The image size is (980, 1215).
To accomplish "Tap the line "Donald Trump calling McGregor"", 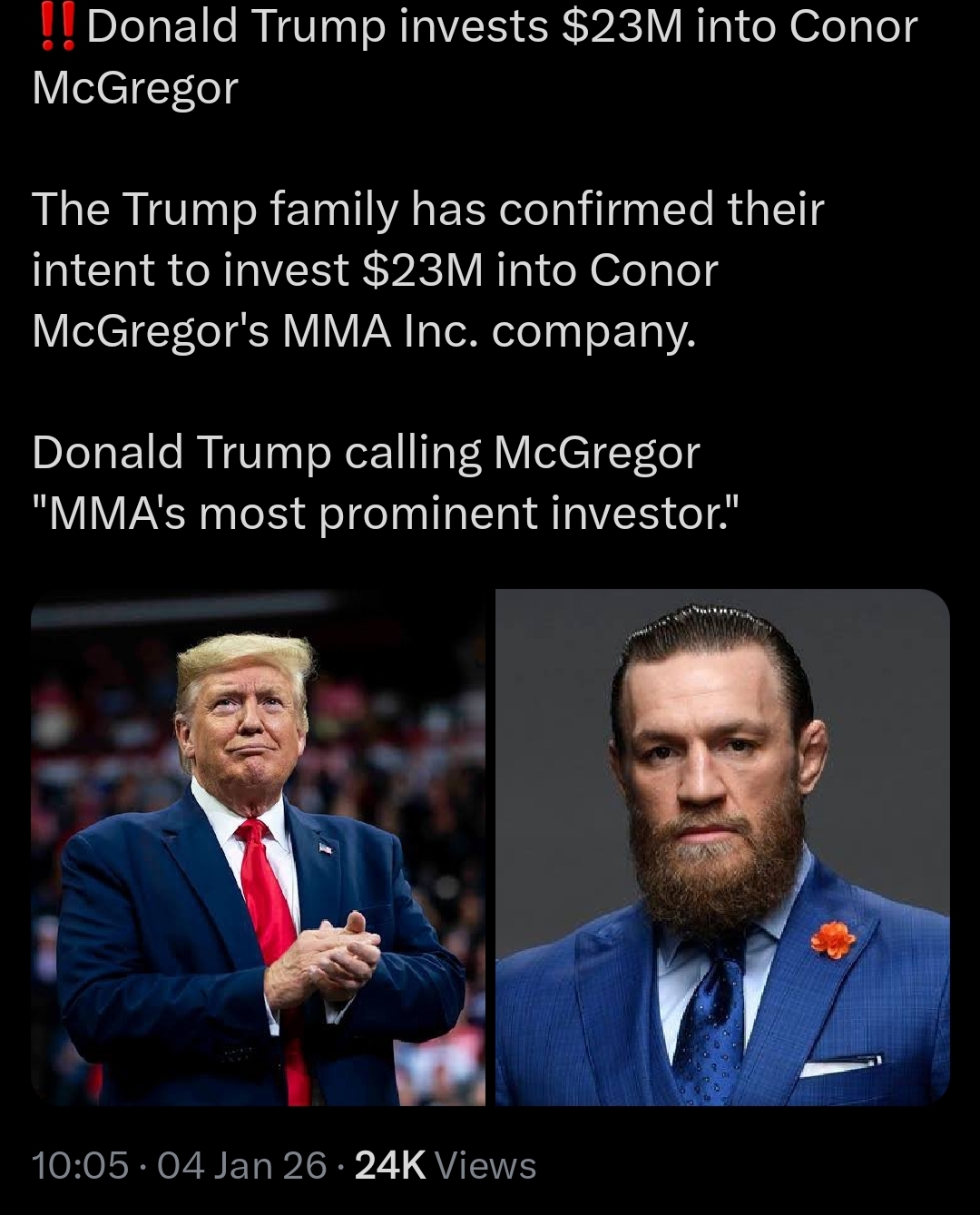I will [x=366, y=452].
